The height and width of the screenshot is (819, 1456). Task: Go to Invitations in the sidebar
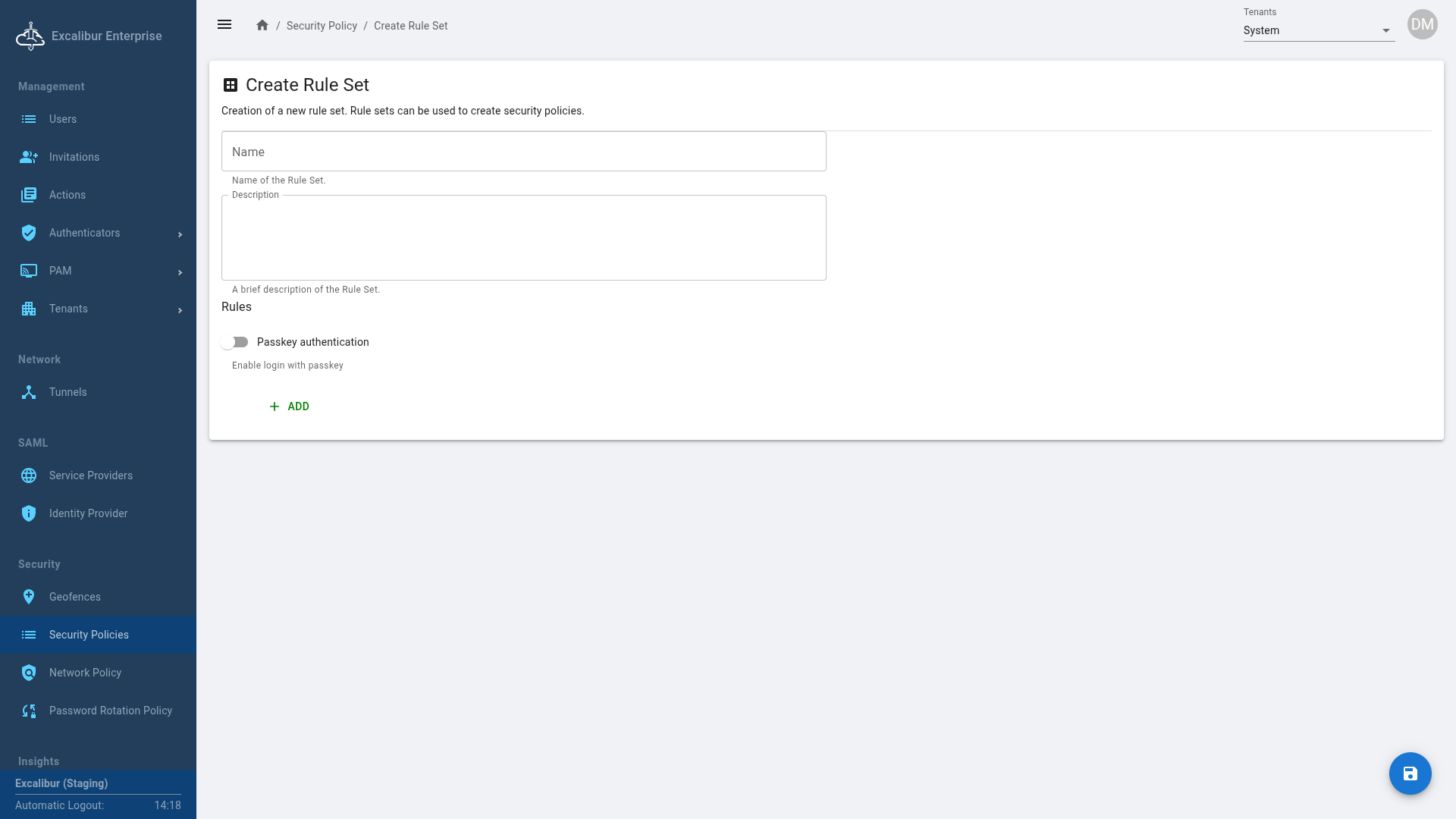click(x=74, y=157)
